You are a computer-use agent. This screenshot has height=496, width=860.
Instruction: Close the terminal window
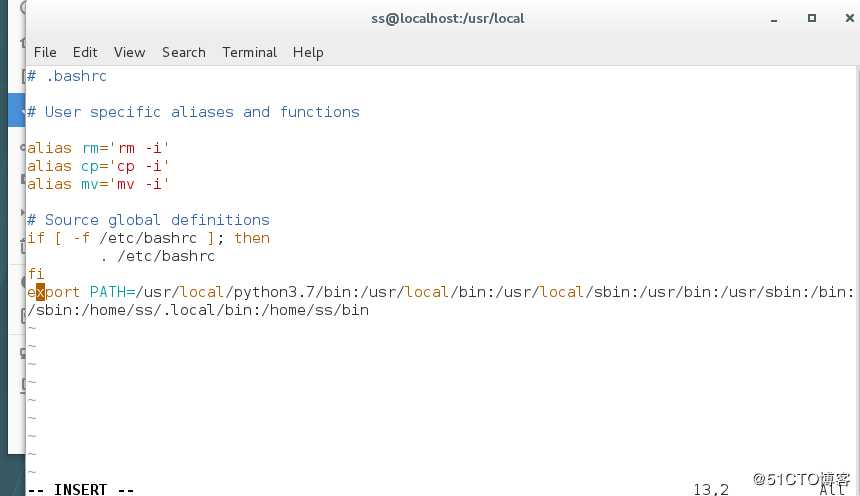[850, 18]
